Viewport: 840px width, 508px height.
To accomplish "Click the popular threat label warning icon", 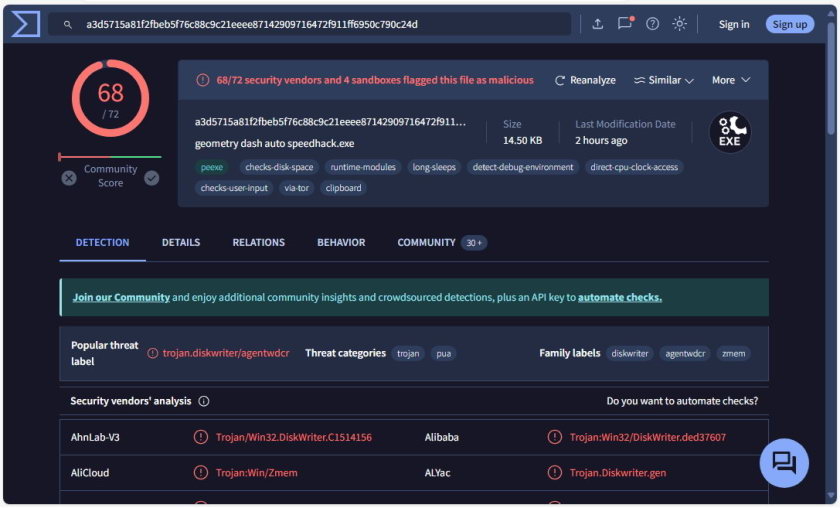I will (x=153, y=353).
